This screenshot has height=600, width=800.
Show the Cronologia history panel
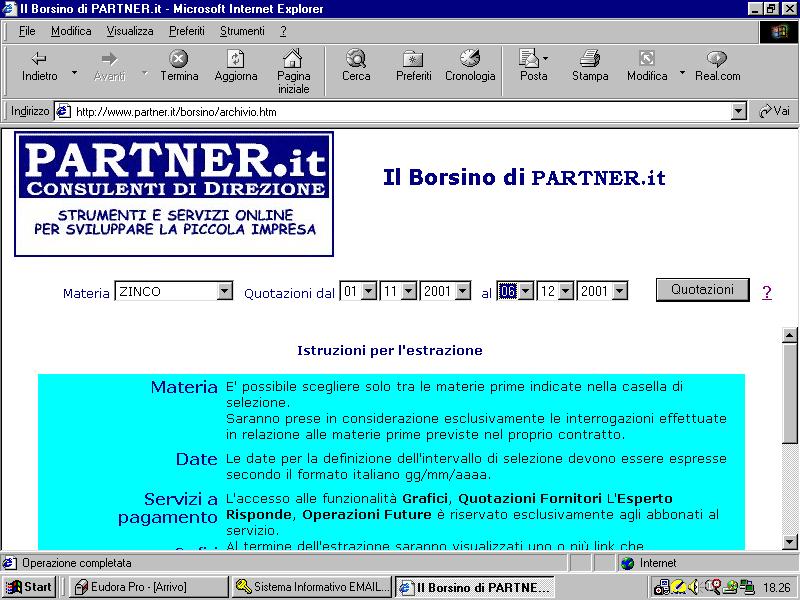470,66
